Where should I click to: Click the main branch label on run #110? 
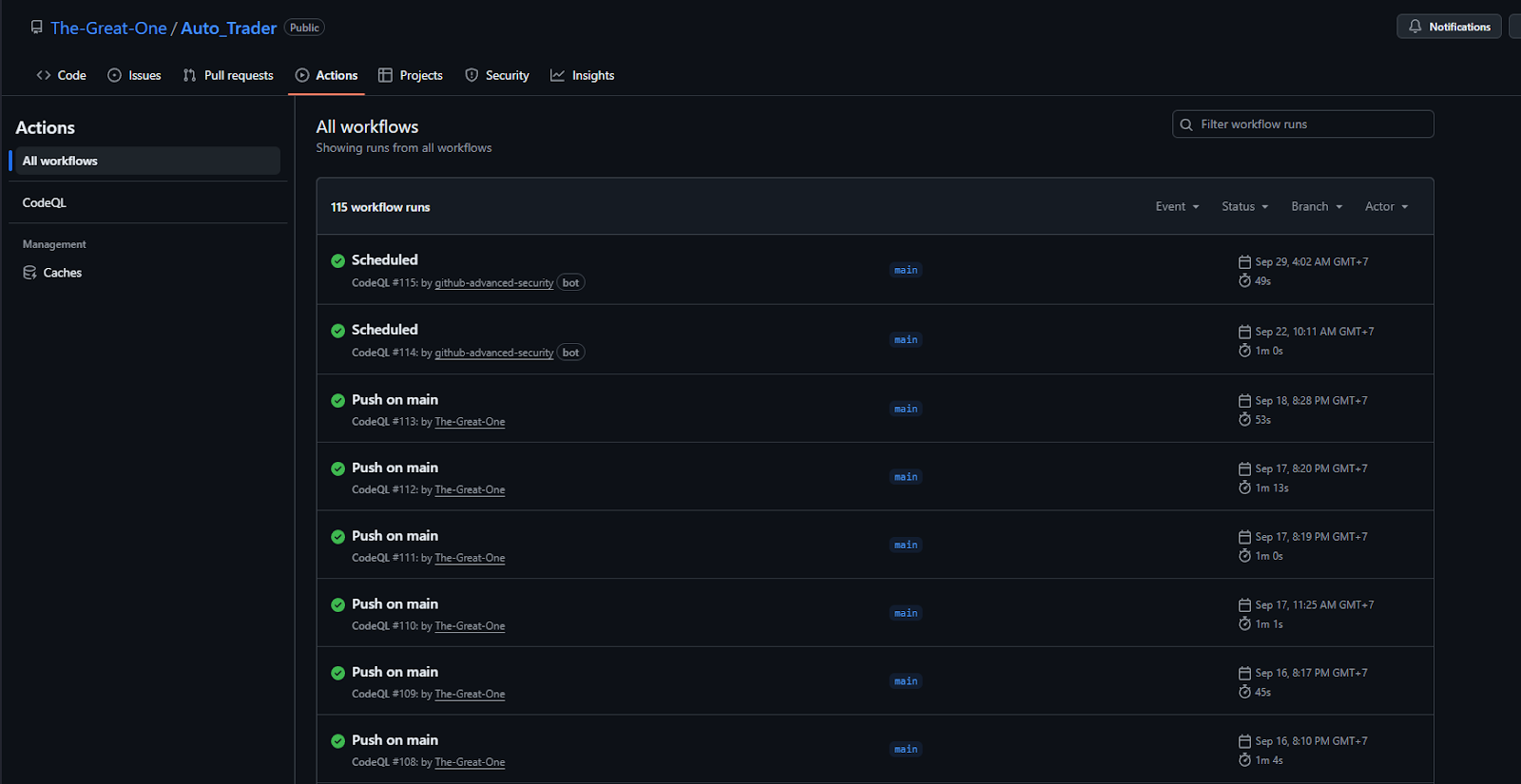pyautogui.click(x=905, y=613)
